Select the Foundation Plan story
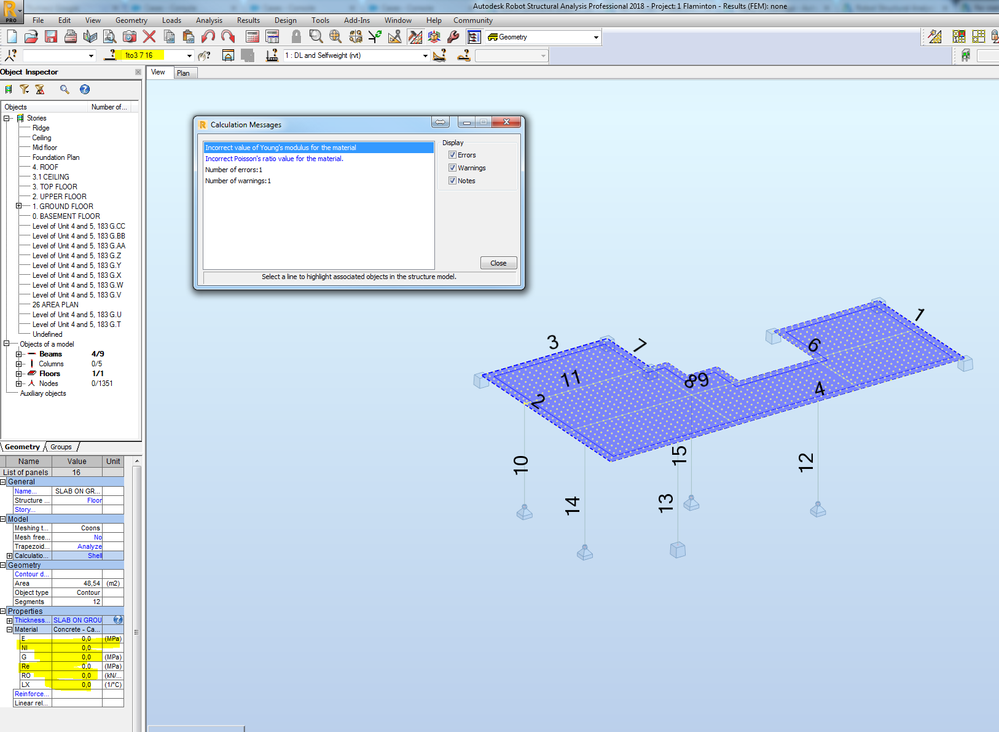 56,157
